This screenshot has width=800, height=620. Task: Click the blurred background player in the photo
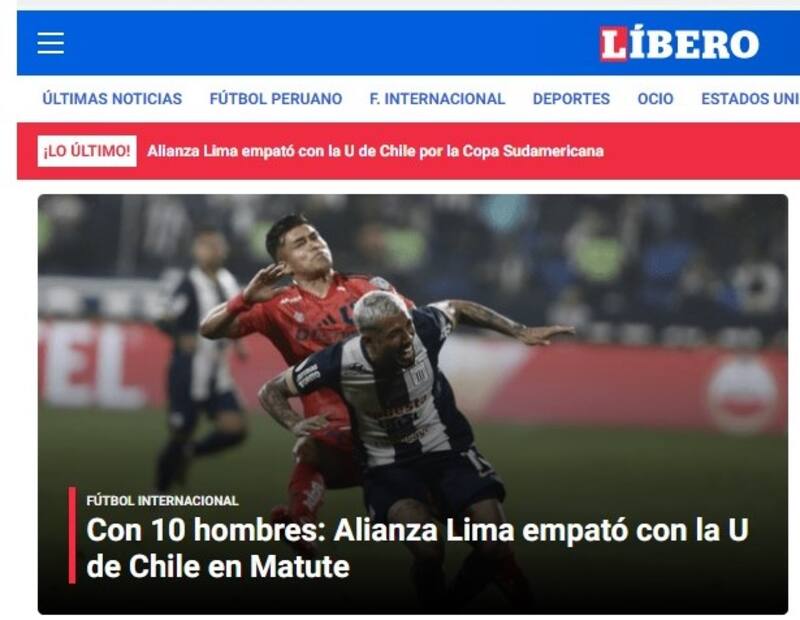tap(202, 357)
